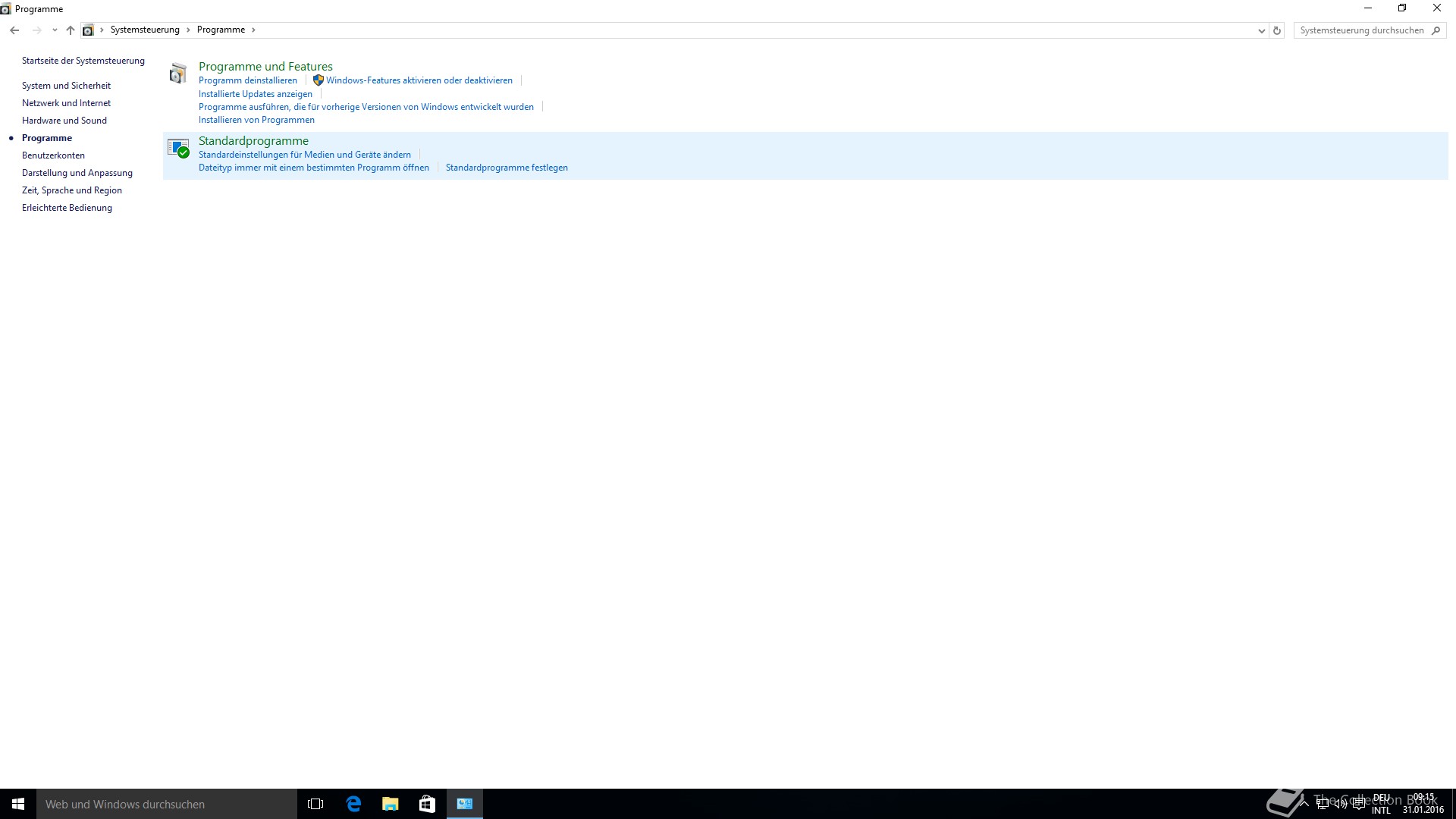Image resolution: width=1456 pixels, height=819 pixels.
Task: Open Benutzerkonten category
Action: pyautogui.click(x=53, y=155)
